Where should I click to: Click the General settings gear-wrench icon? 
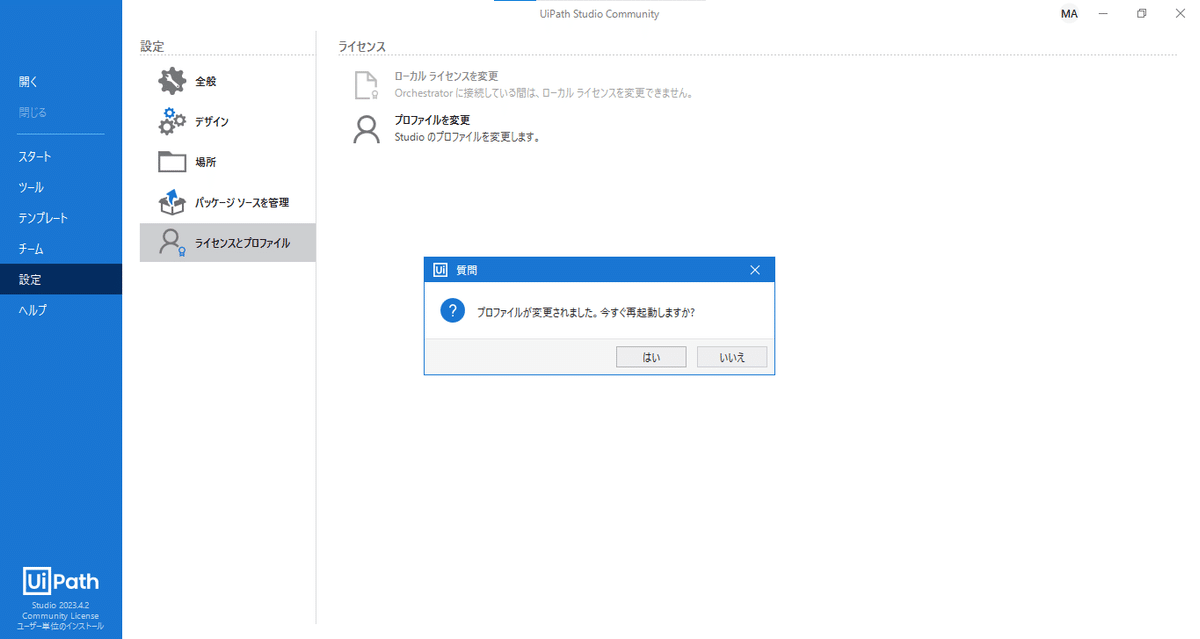point(172,81)
